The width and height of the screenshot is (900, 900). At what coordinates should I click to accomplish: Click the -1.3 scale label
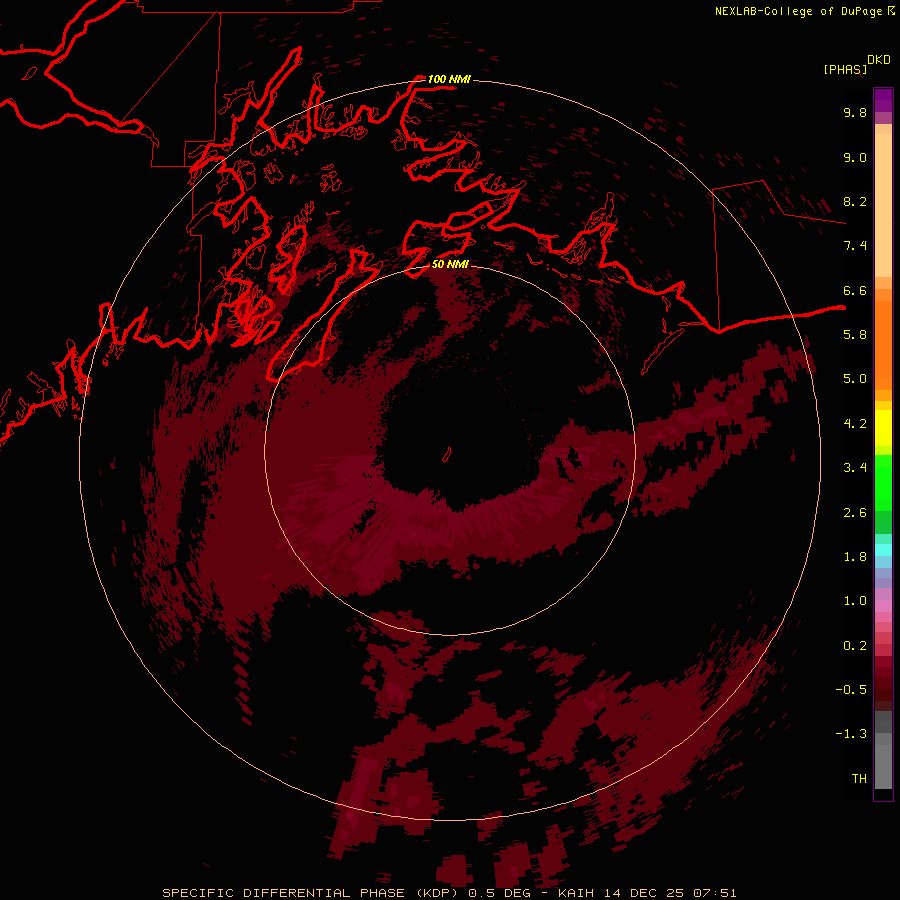851,734
